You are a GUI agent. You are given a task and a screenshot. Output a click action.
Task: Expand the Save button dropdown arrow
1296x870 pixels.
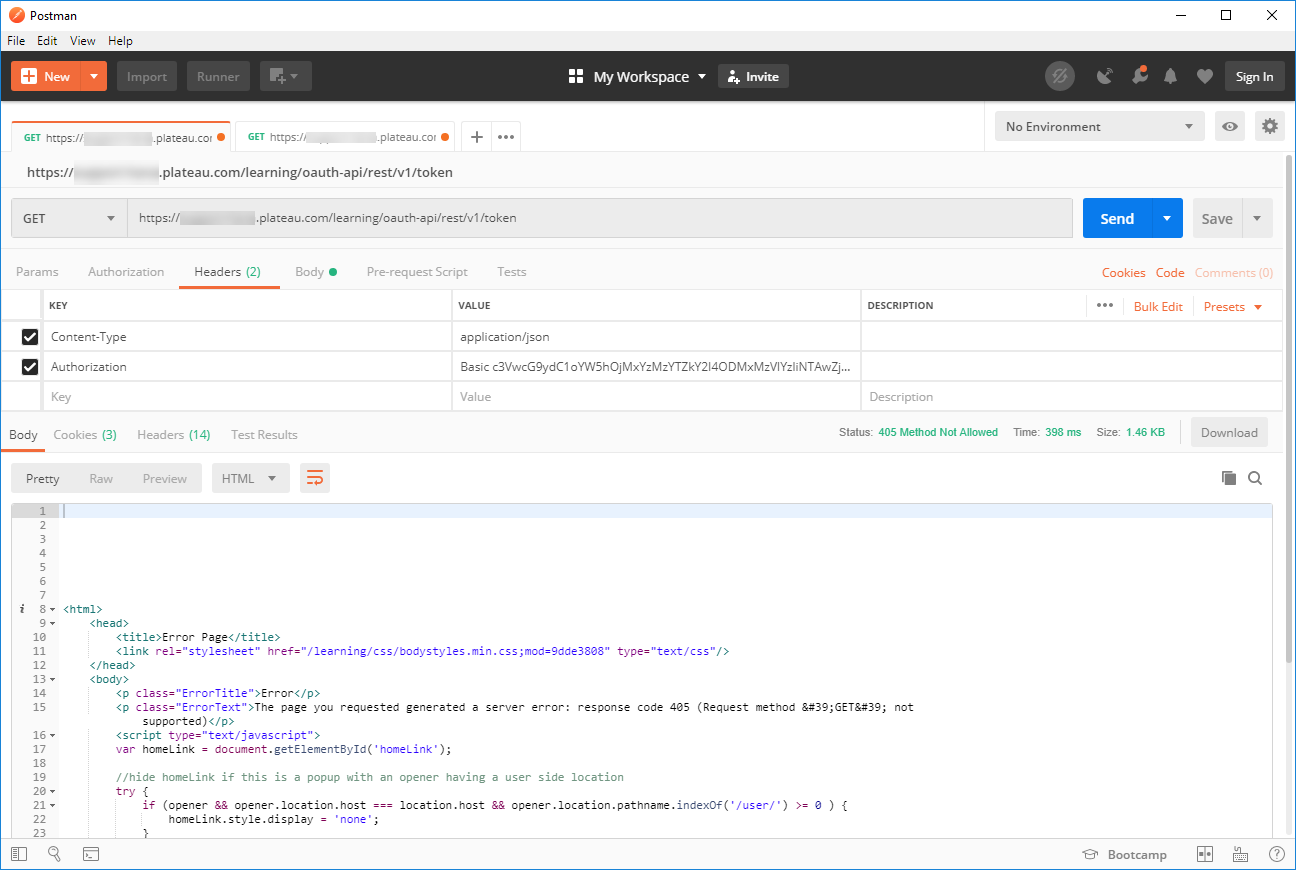1257,218
